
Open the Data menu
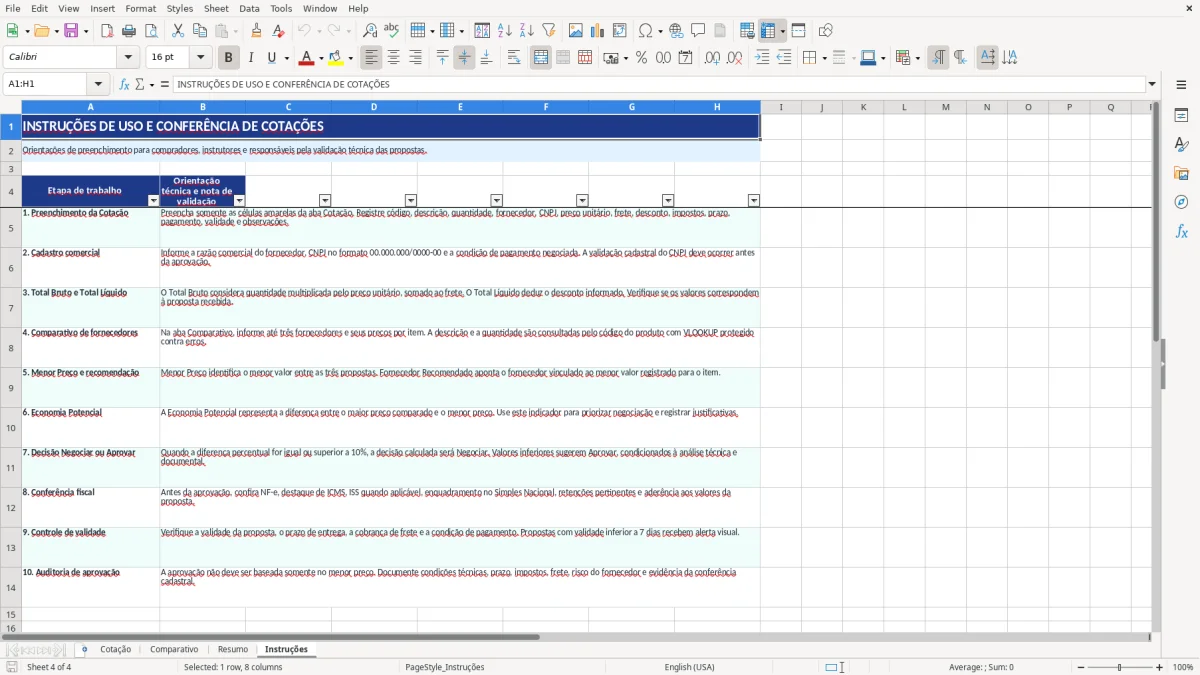pos(249,8)
